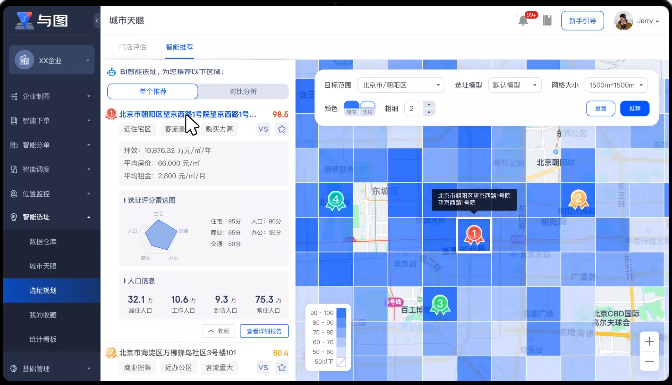
Task: Click the robot icon beside BI智能选址
Action: [x=111, y=72]
